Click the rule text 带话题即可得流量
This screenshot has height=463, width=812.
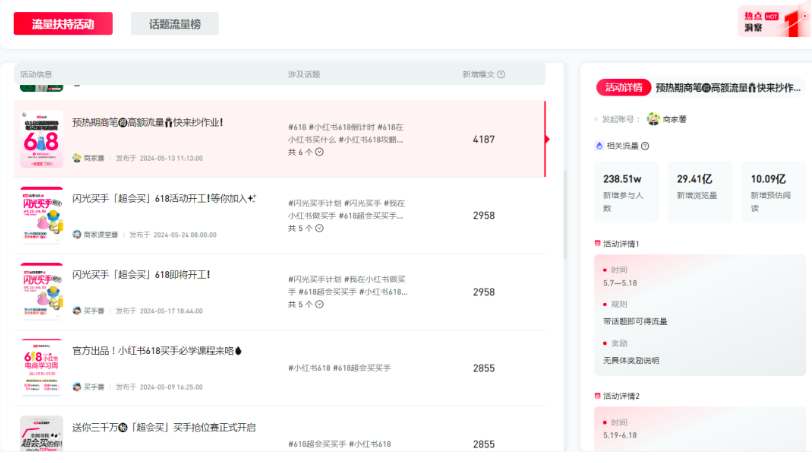[635, 322]
